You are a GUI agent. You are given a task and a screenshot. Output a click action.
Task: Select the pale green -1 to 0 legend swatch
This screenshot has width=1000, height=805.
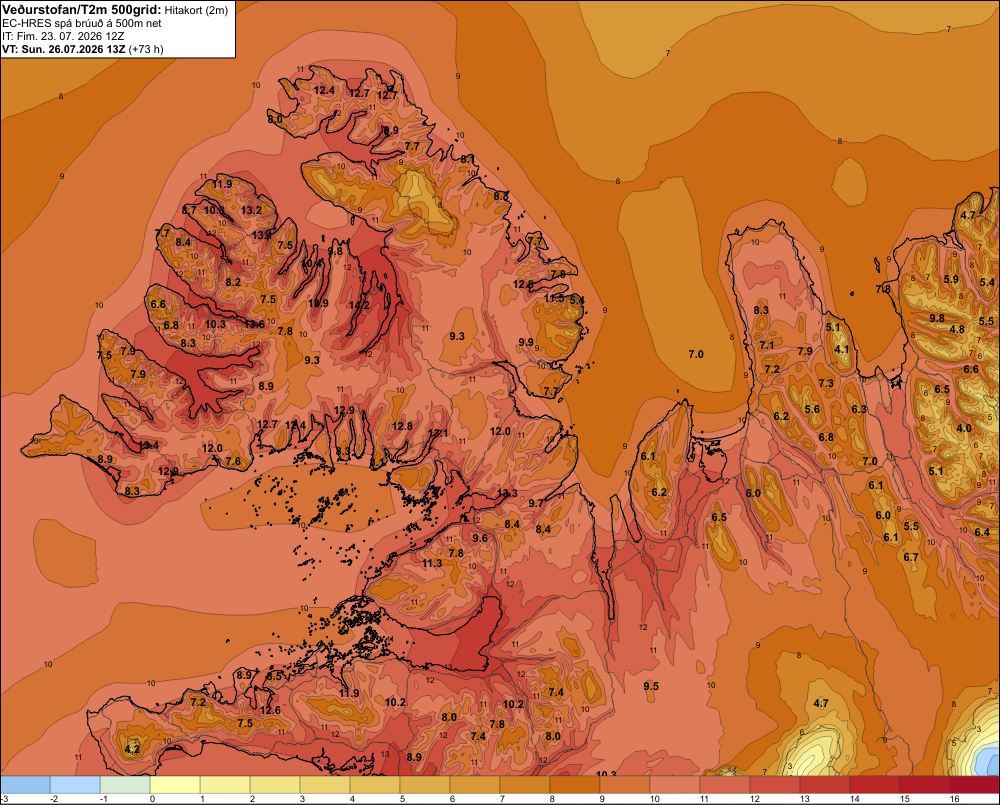(125, 784)
